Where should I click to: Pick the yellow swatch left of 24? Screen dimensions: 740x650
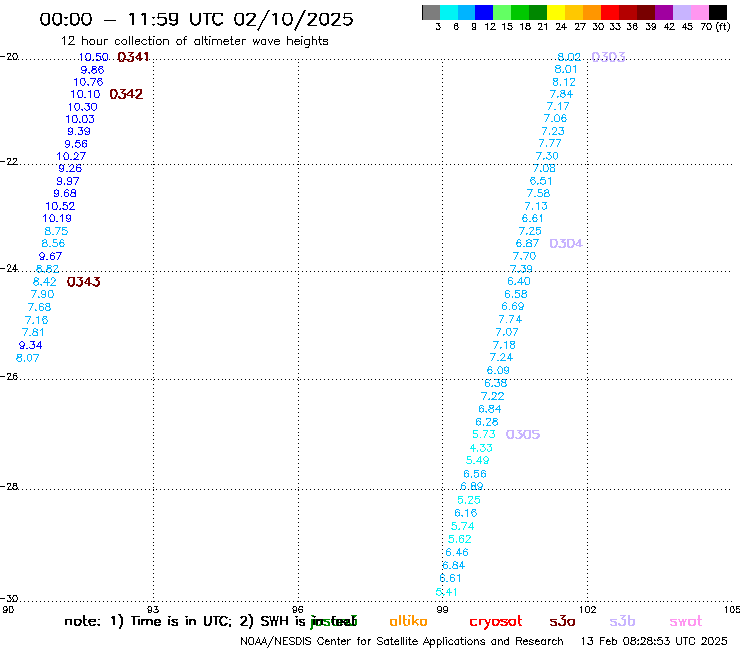click(x=556, y=12)
